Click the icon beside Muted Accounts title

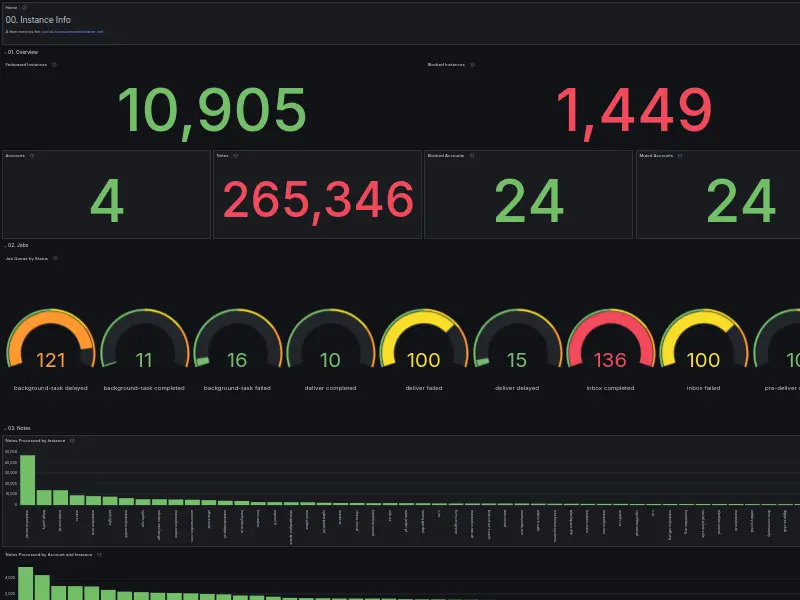(x=680, y=156)
